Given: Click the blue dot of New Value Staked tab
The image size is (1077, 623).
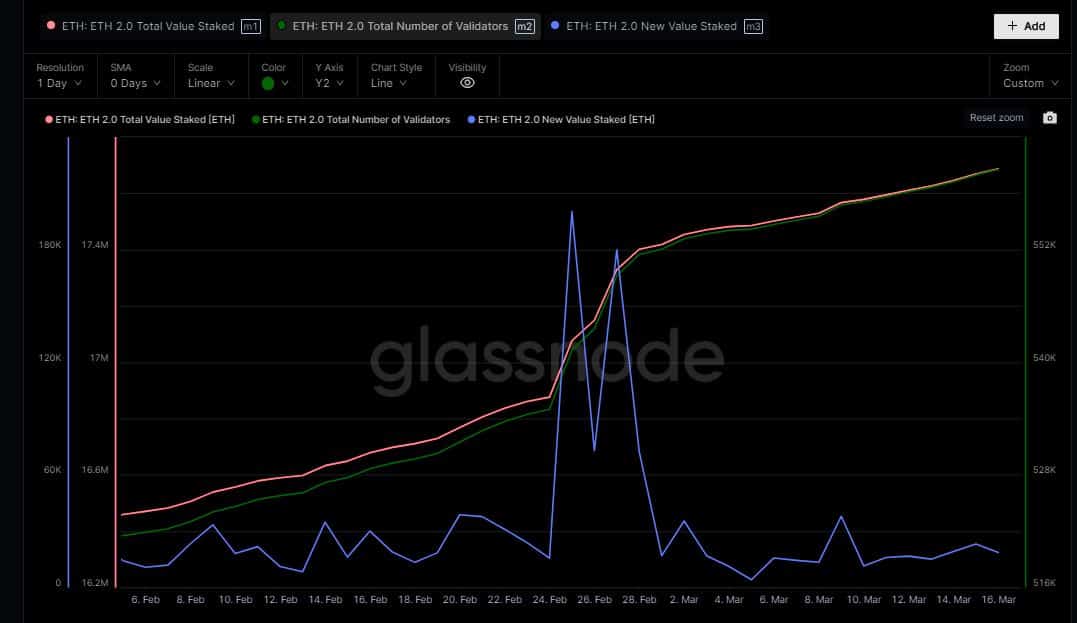Looking at the screenshot, I should (x=555, y=26).
